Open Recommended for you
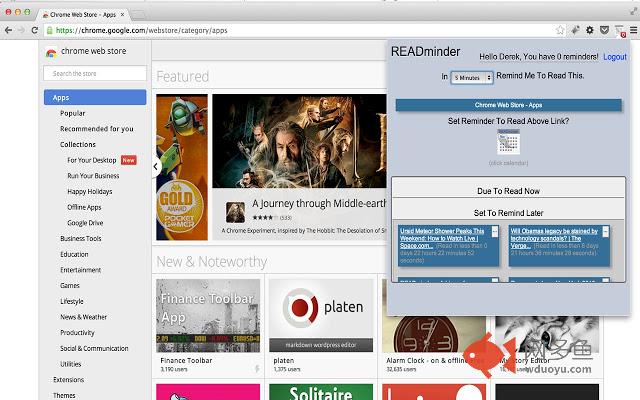The width and height of the screenshot is (640, 400). click(97, 129)
